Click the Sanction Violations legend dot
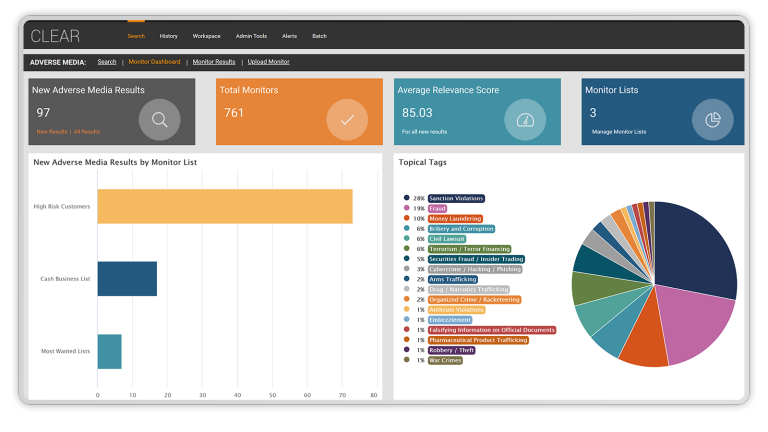The width and height of the screenshot is (768, 432). (406, 198)
